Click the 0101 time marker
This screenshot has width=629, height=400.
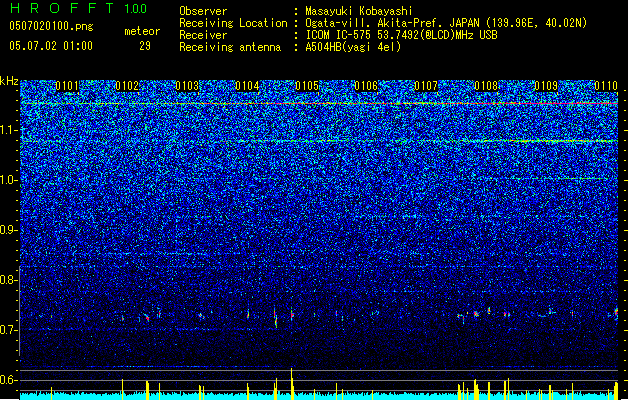(x=67, y=86)
